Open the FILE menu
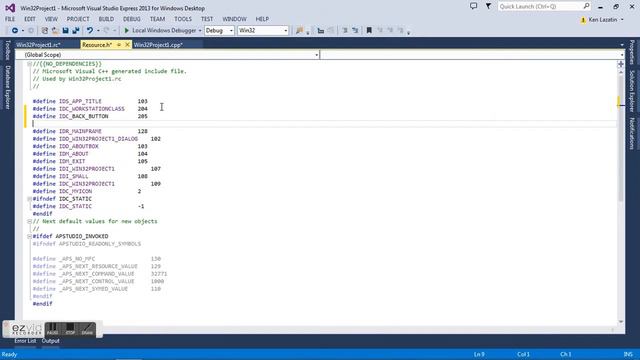640x360 pixels. 10,19
